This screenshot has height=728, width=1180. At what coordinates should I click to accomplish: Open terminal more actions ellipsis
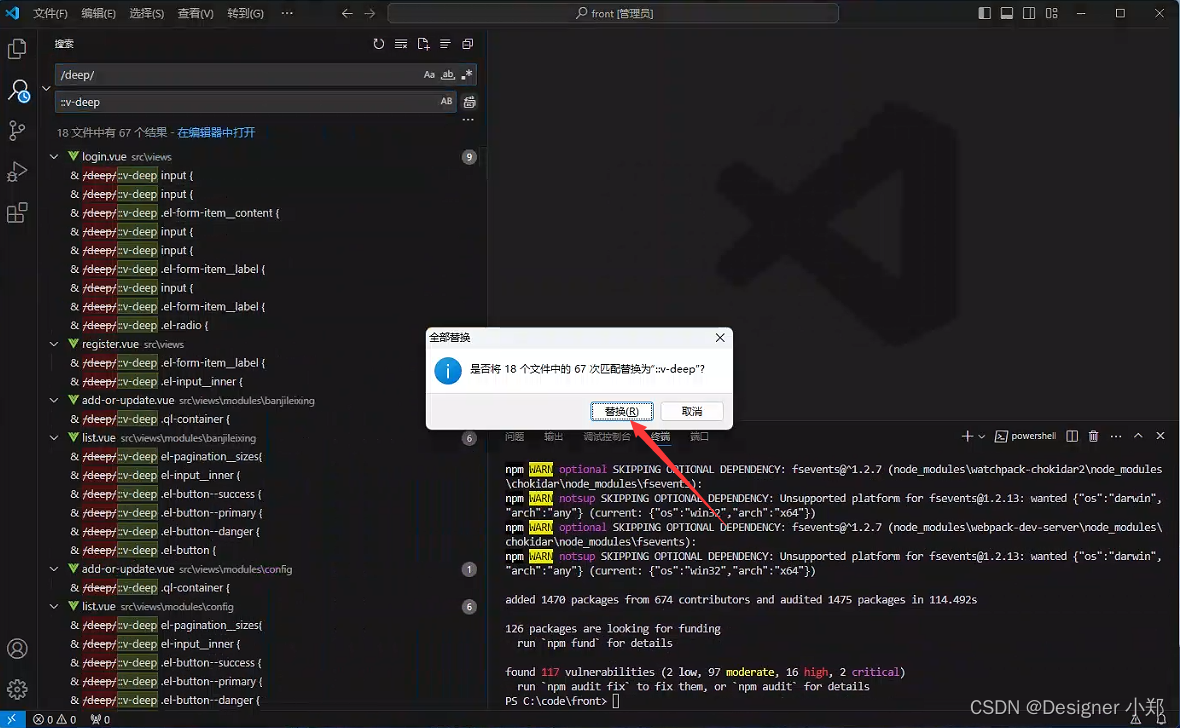click(1116, 436)
